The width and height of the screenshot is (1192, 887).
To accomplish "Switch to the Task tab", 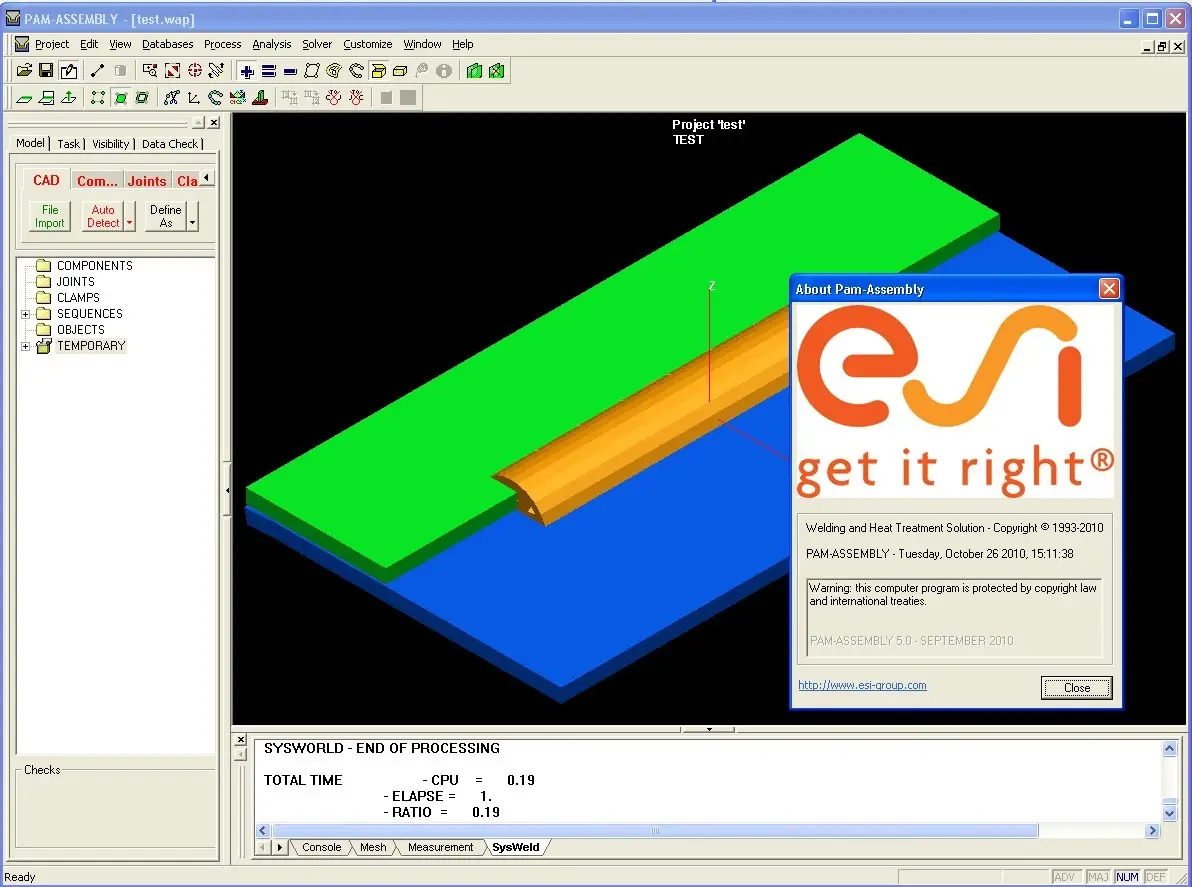I will click(x=68, y=144).
